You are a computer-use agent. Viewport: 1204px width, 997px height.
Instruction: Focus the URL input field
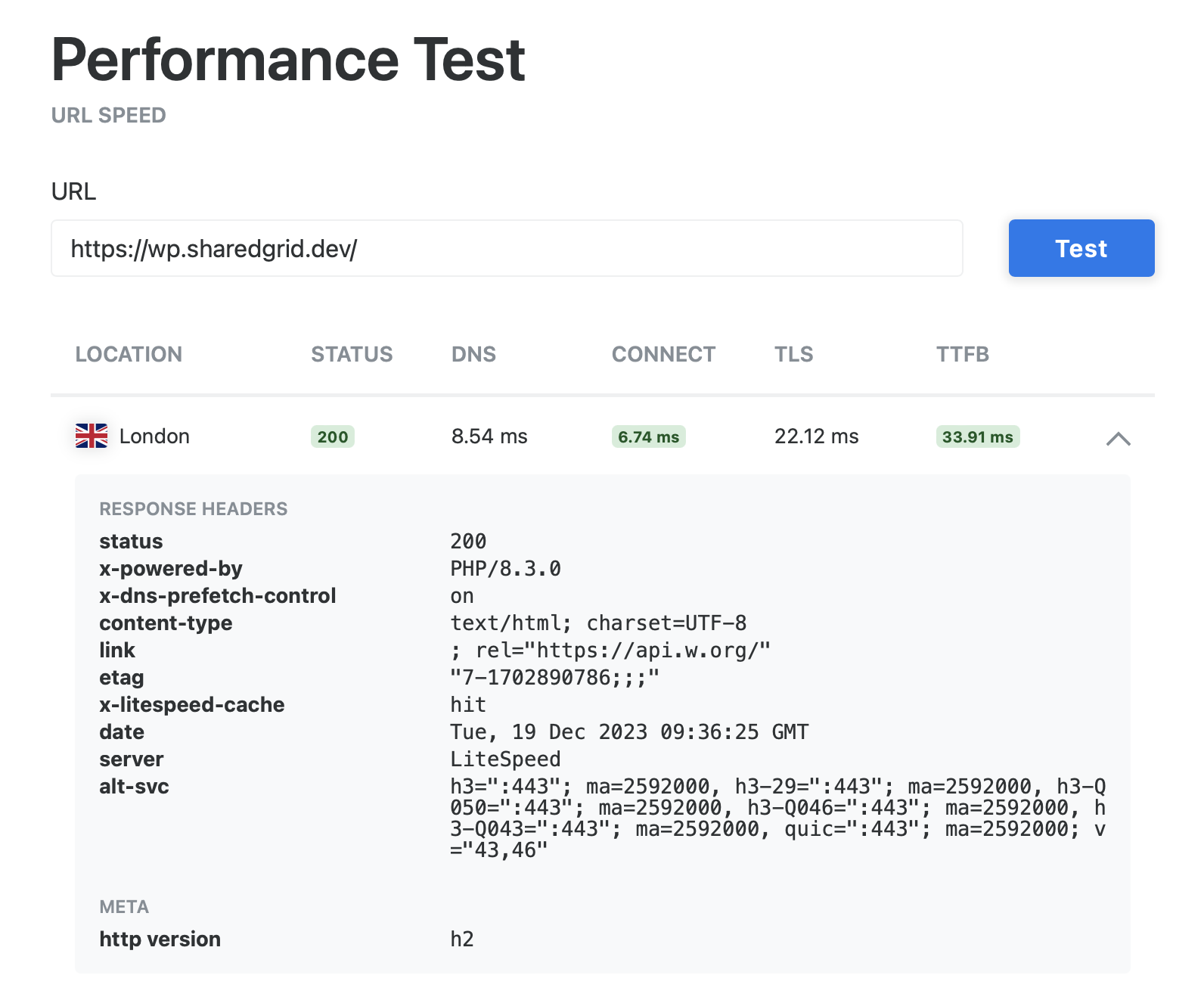tap(506, 249)
